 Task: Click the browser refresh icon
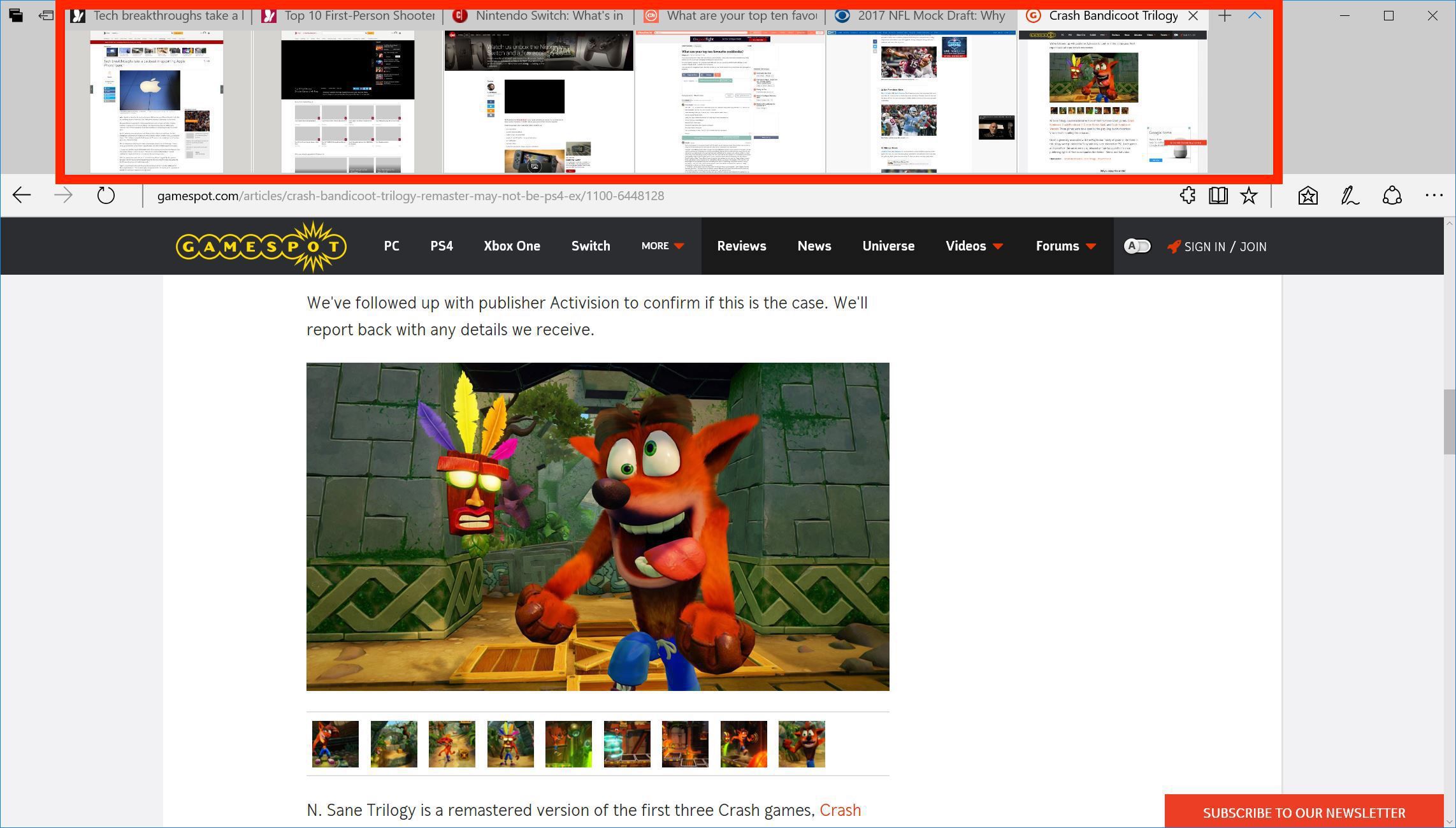(106, 196)
